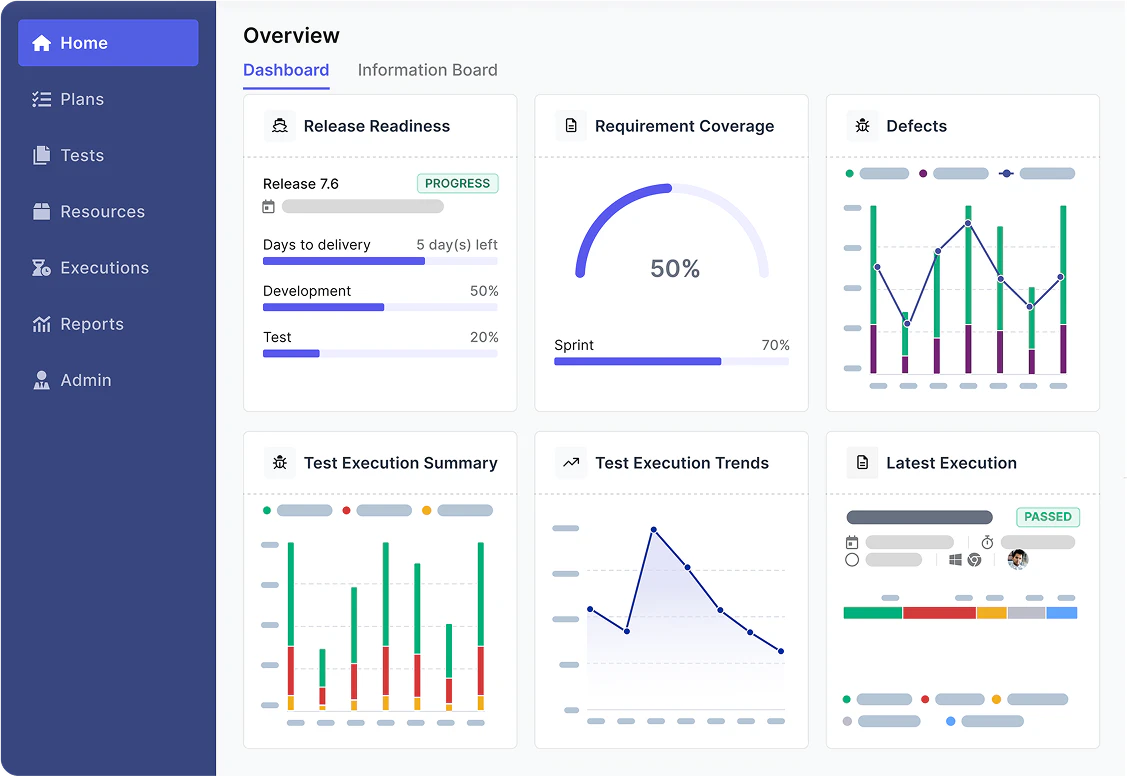Image resolution: width=1127 pixels, height=776 pixels.
Task: Click the Windows OS icon in Latest Execution
Action: (x=955, y=560)
